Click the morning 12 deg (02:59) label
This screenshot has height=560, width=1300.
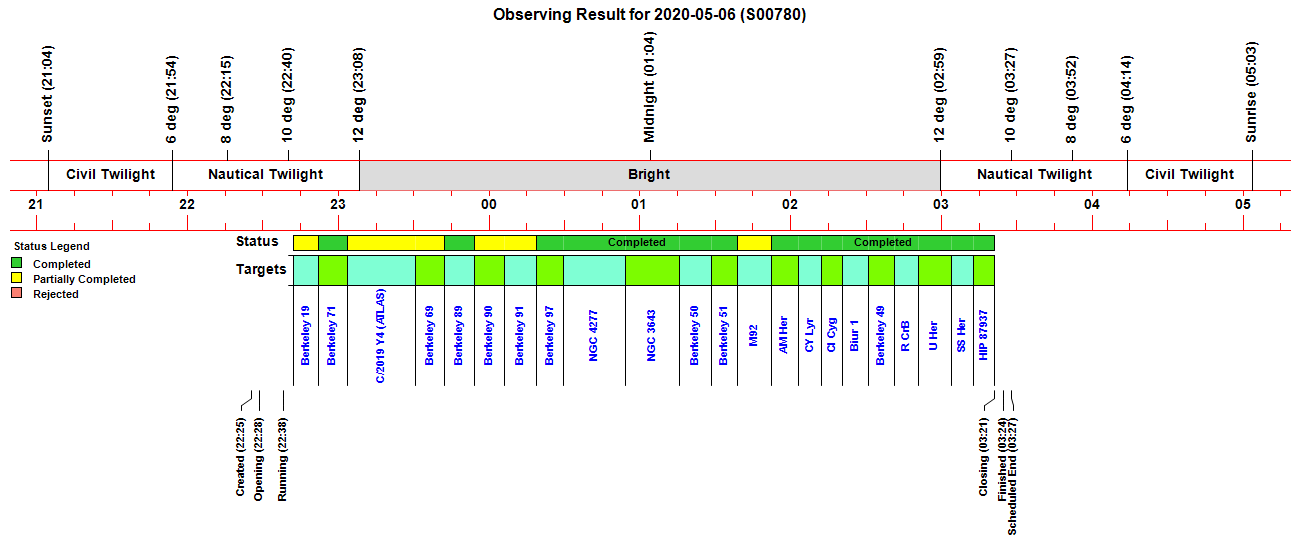point(940,96)
